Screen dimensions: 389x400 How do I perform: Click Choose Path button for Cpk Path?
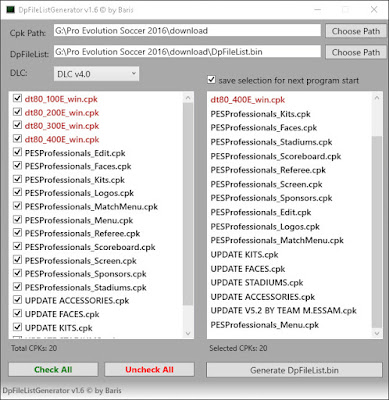(355, 31)
